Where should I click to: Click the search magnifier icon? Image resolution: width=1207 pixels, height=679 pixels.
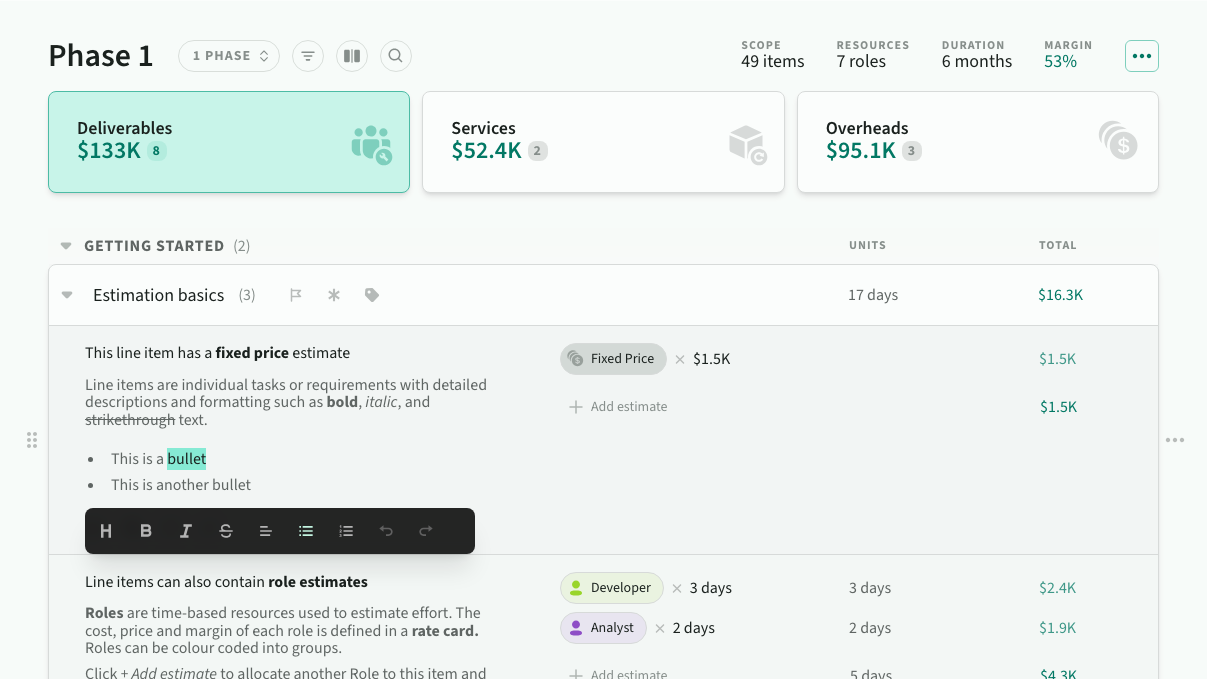point(396,56)
